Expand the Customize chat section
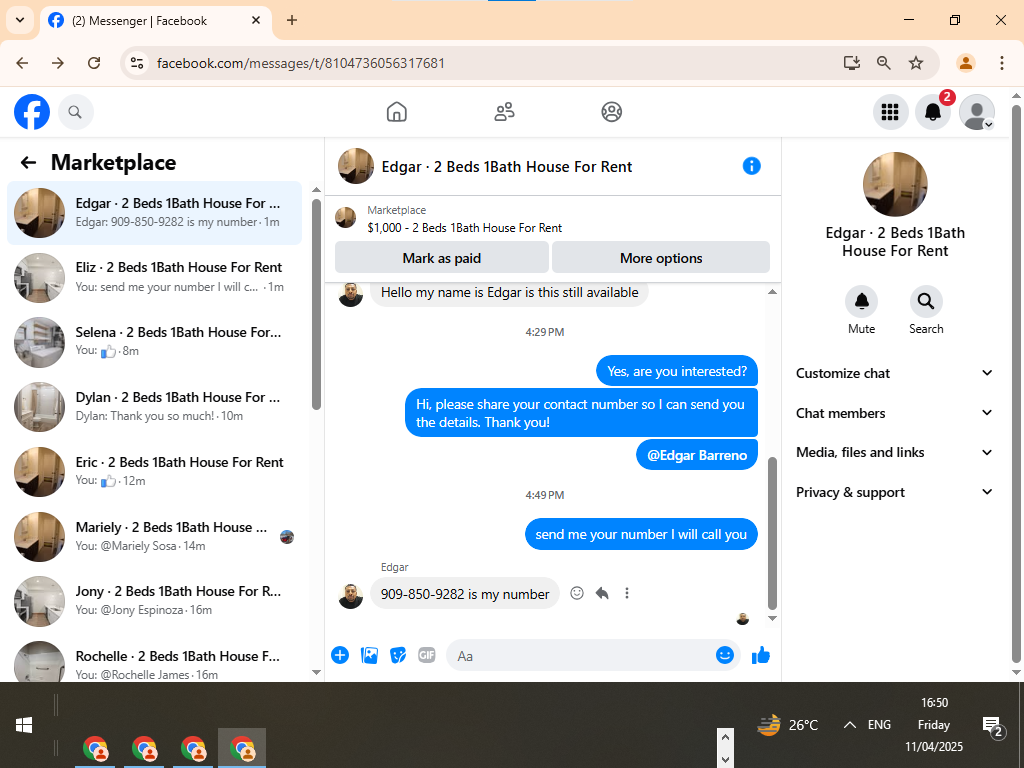This screenshot has height=768, width=1024. (x=894, y=373)
